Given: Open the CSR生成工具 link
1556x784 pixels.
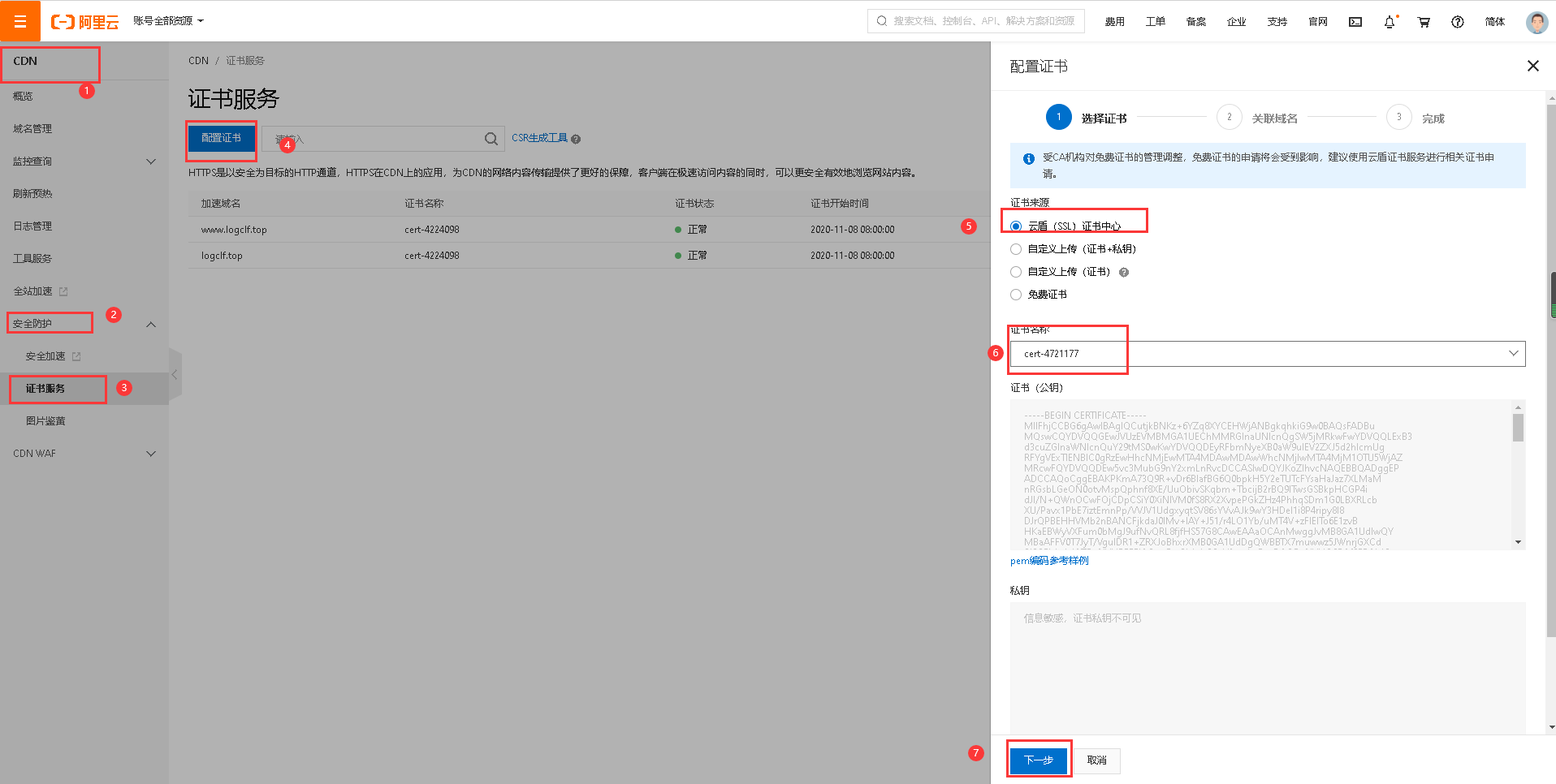Looking at the screenshot, I should [540, 138].
